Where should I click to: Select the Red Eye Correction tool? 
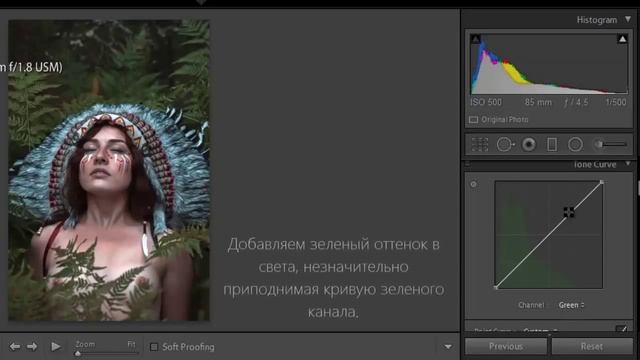click(x=529, y=144)
